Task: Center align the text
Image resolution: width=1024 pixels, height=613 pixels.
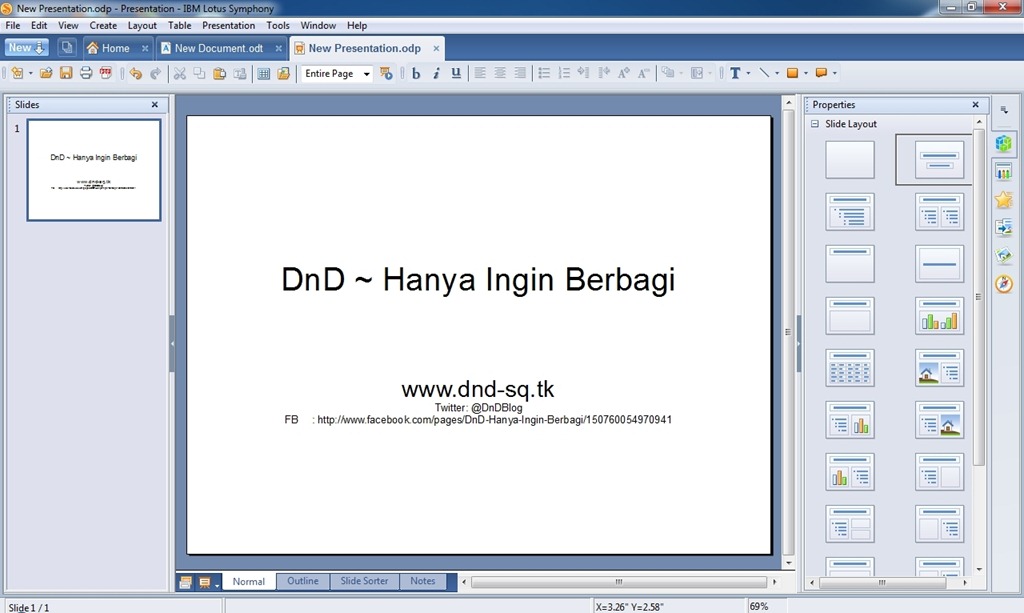Action: tap(500, 73)
